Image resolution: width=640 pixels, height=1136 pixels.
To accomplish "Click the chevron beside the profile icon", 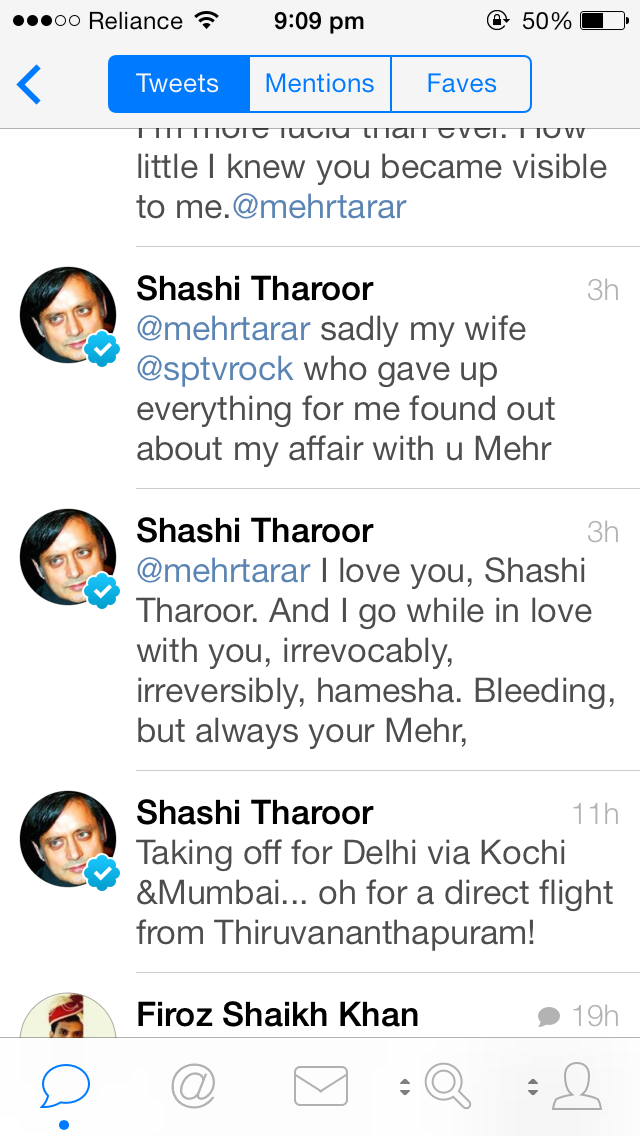I will (x=534, y=1084).
